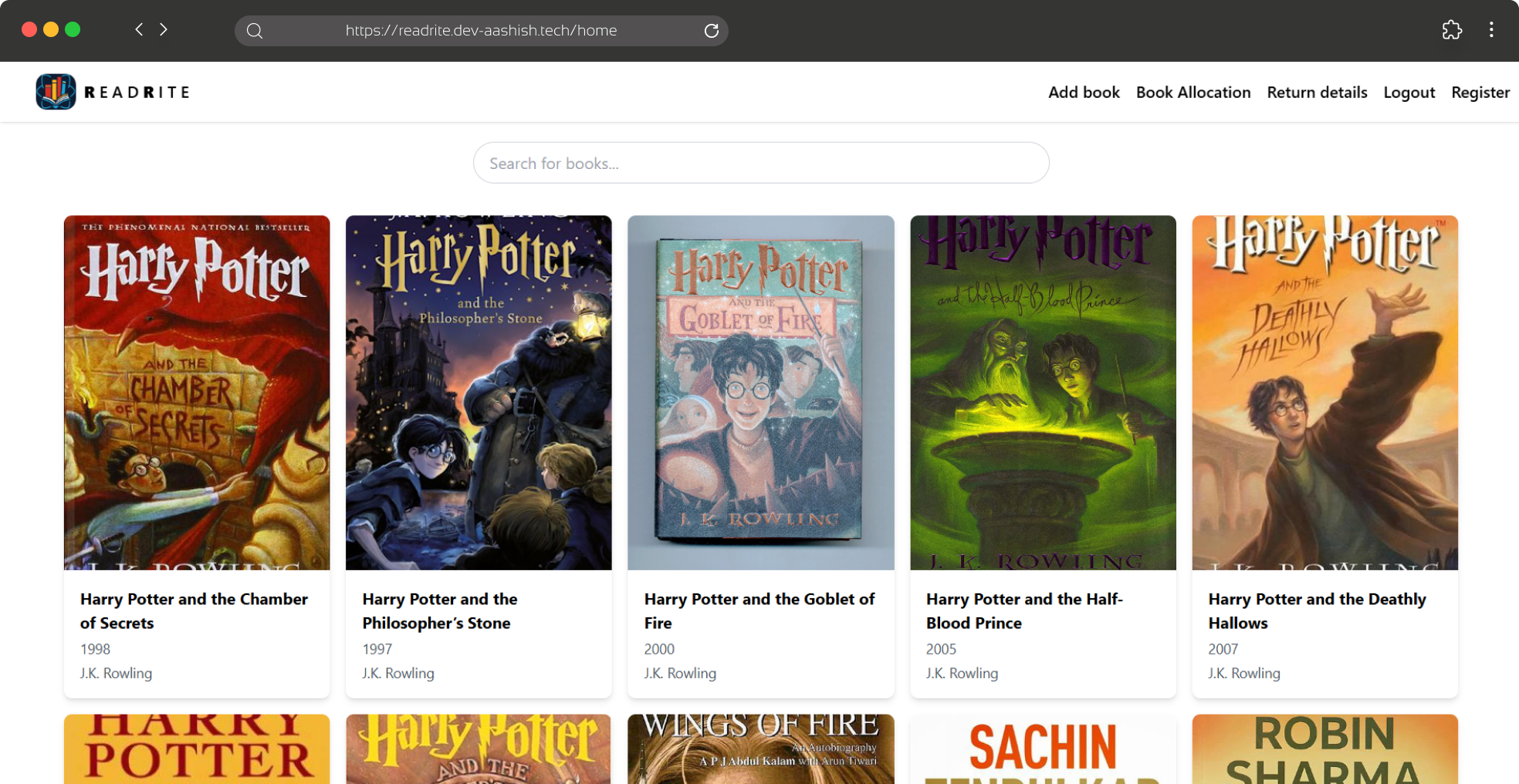This screenshot has height=784, width=1519.
Task: View the Half-Blood Prince book cover
Action: (x=1043, y=393)
